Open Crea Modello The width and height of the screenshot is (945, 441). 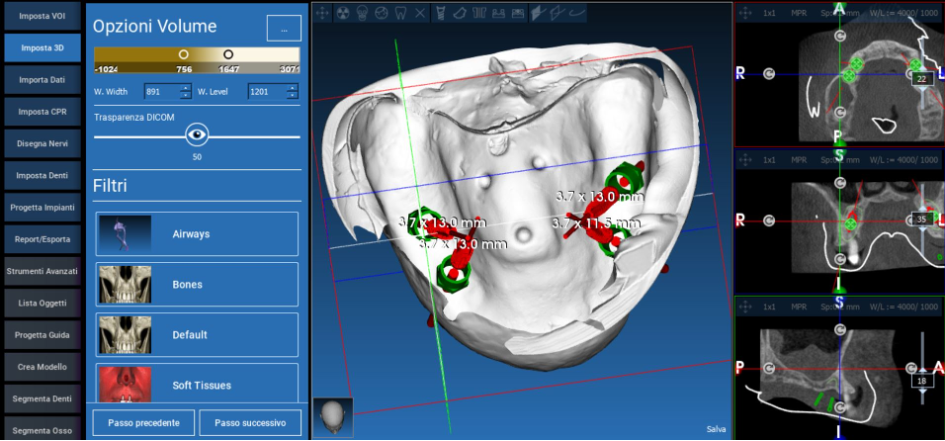(42, 367)
